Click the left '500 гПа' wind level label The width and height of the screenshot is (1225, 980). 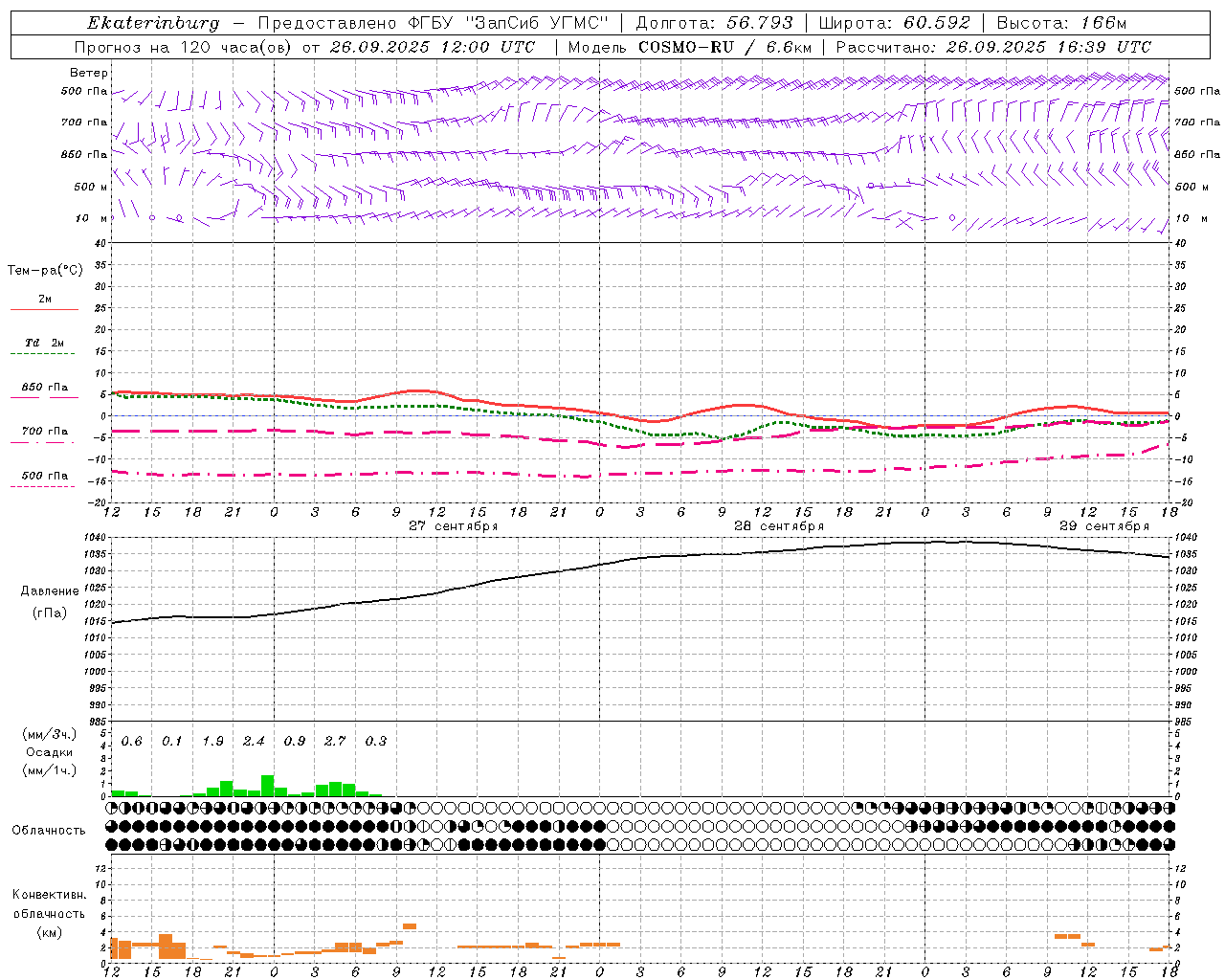[x=84, y=92]
